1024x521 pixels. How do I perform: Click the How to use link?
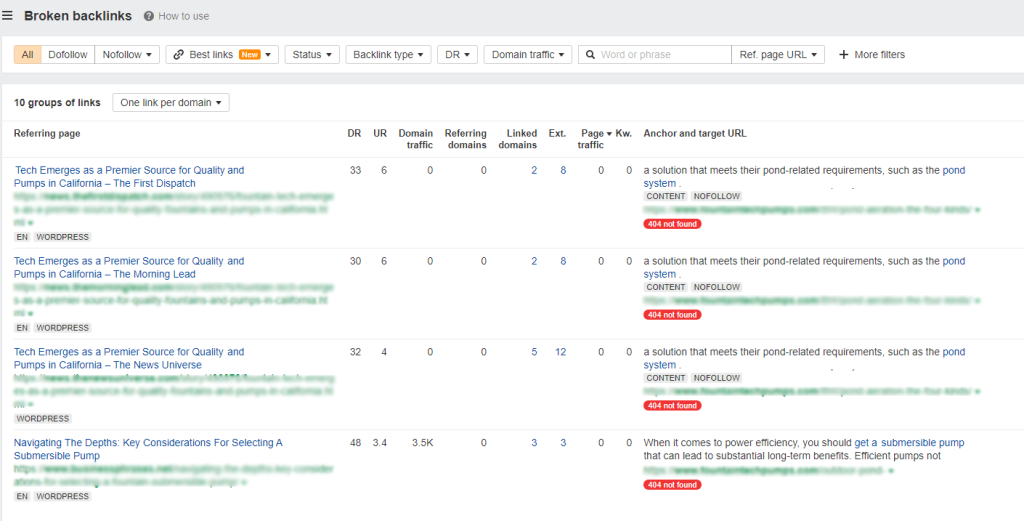[x=184, y=16]
